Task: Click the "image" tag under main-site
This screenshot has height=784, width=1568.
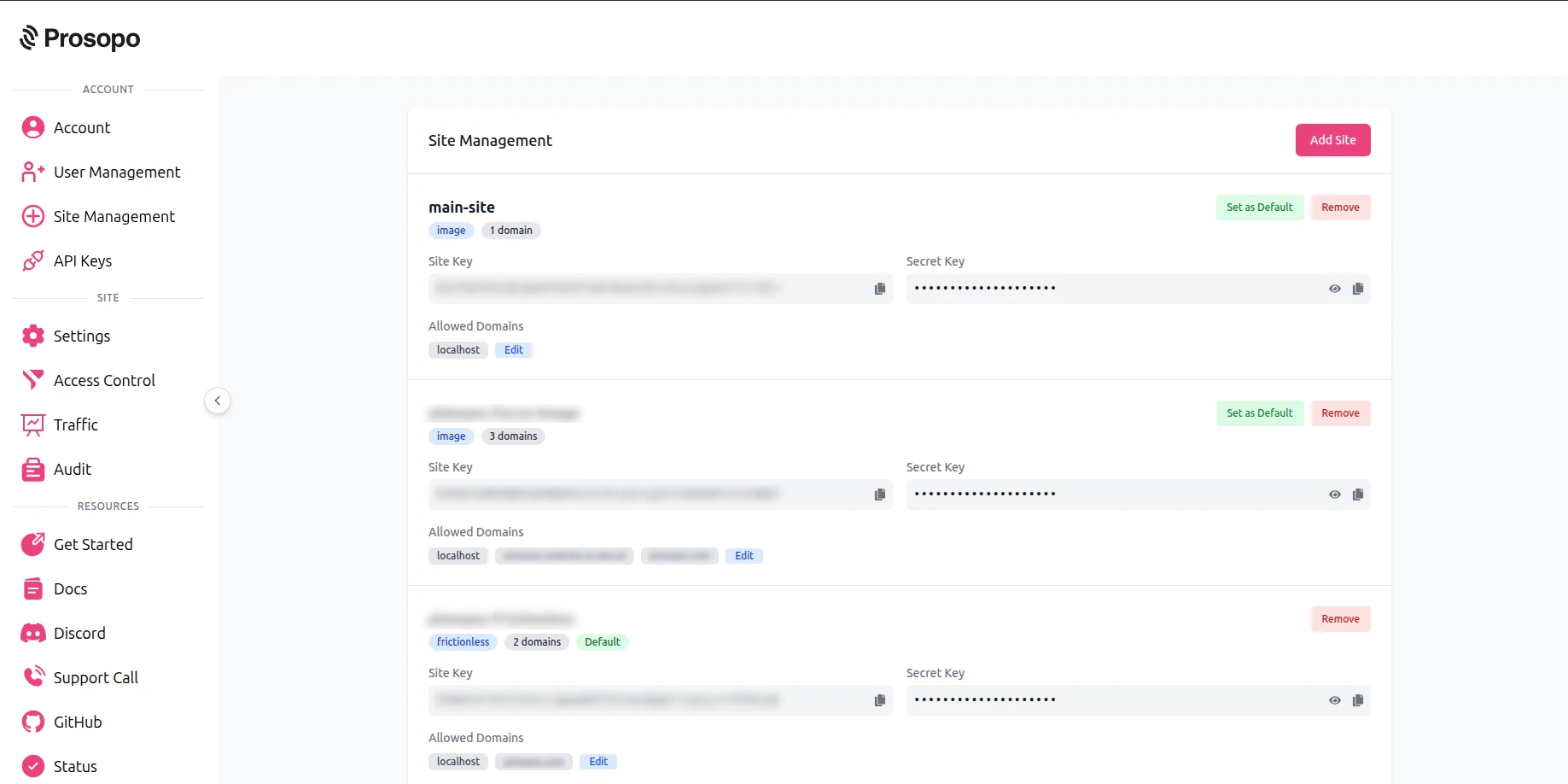Action: tap(452, 231)
